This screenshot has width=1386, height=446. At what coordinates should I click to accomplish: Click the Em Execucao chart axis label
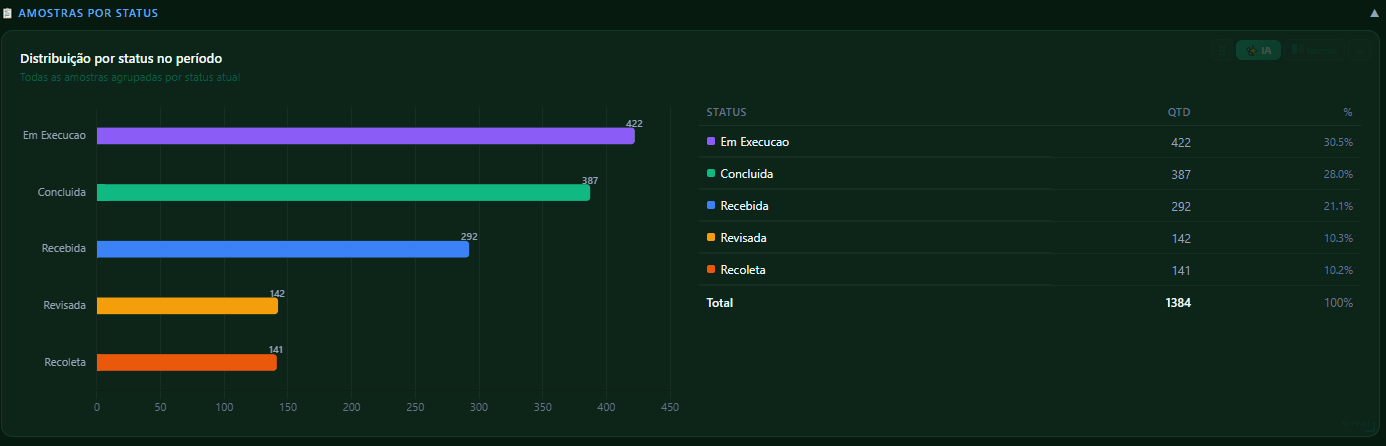tap(54, 135)
